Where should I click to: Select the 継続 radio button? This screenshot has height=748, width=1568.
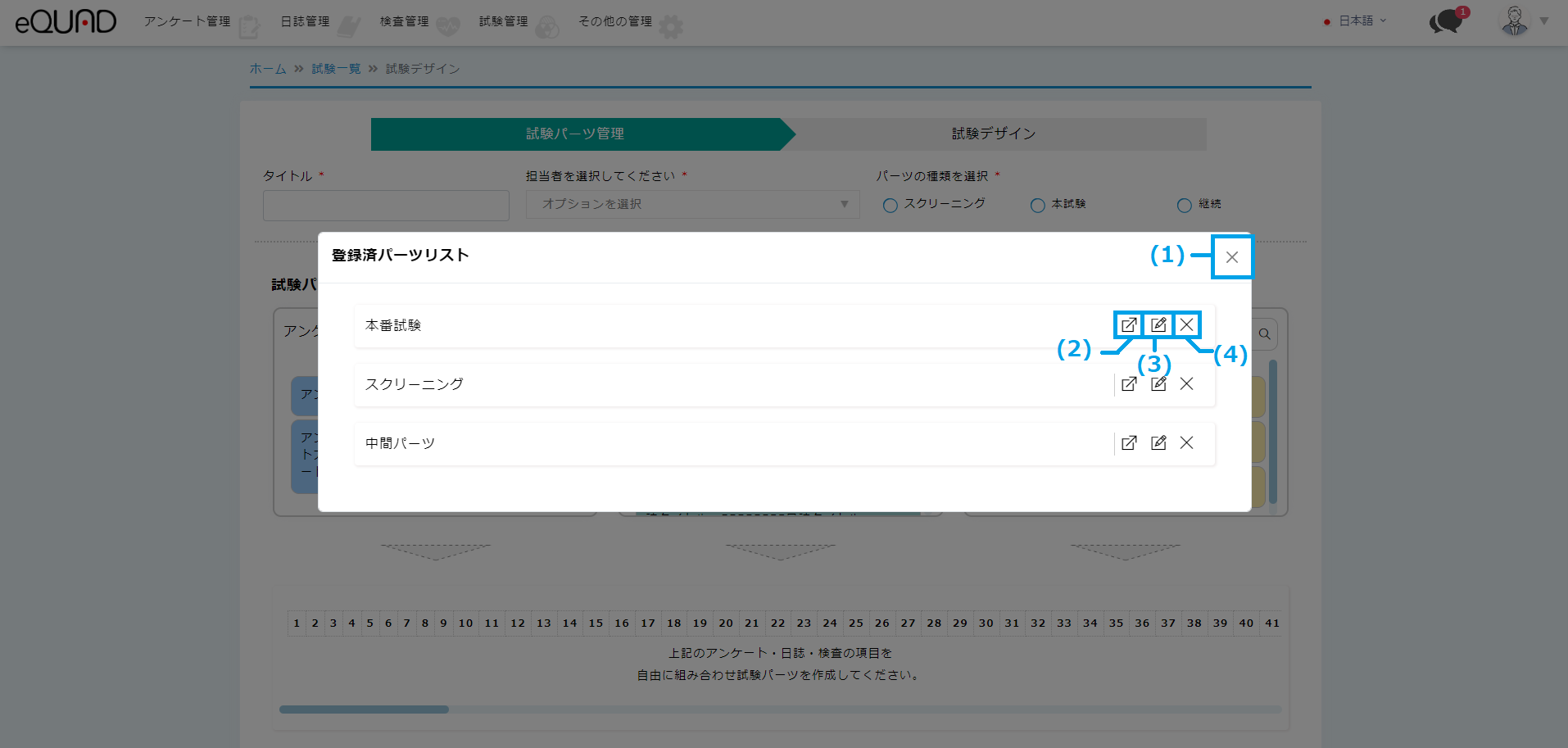(1184, 206)
